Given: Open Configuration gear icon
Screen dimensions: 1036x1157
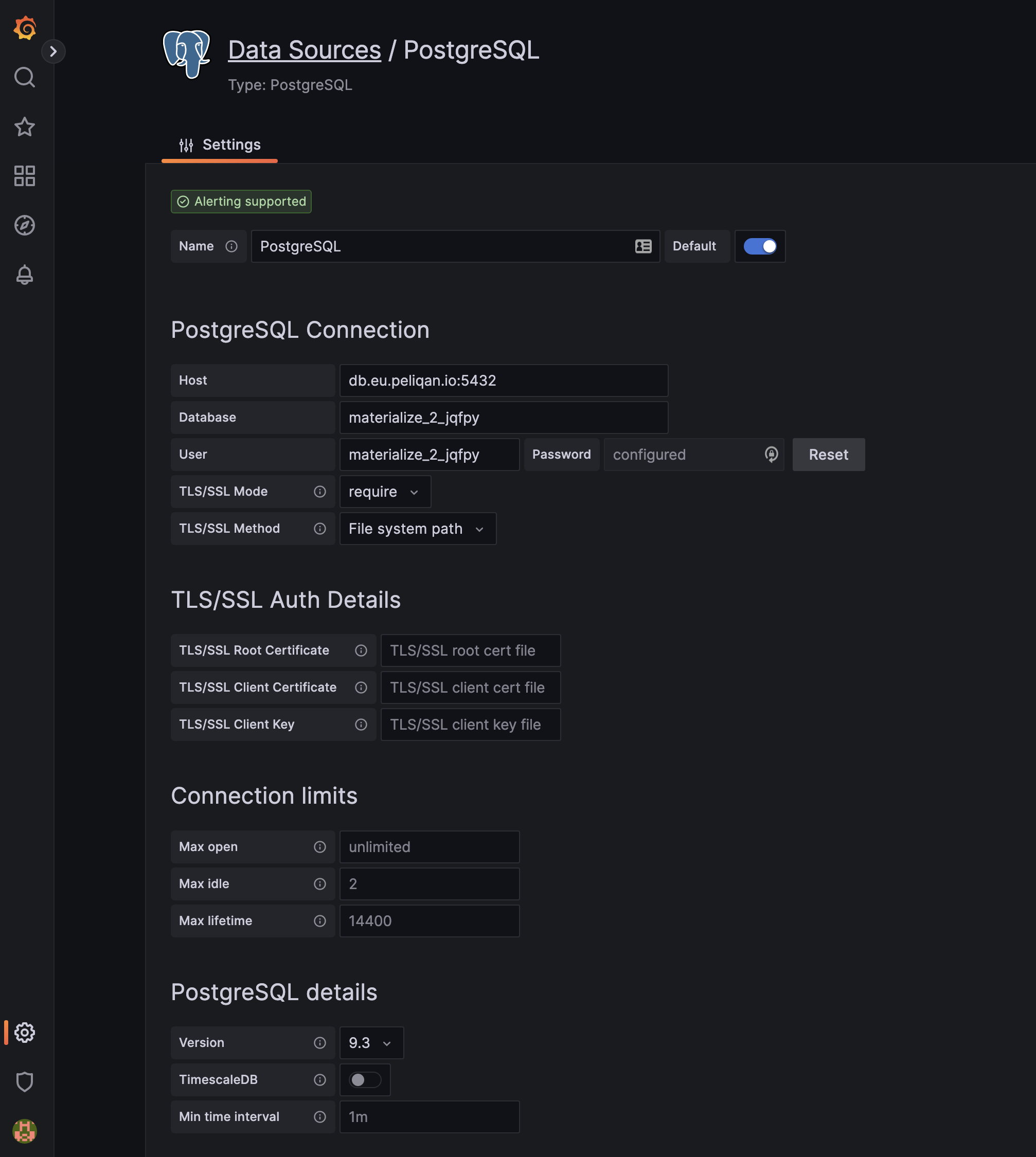Looking at the screenshot, I should pos(25,1033).
